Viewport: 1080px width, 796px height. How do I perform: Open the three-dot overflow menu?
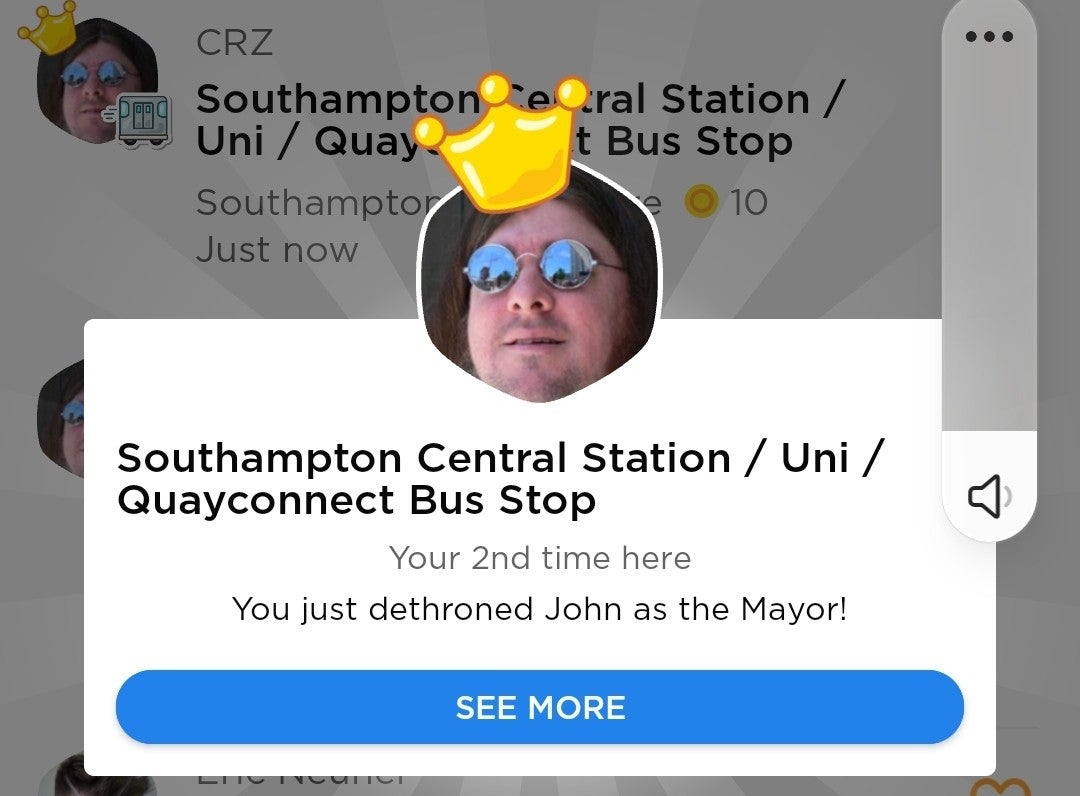989,36
